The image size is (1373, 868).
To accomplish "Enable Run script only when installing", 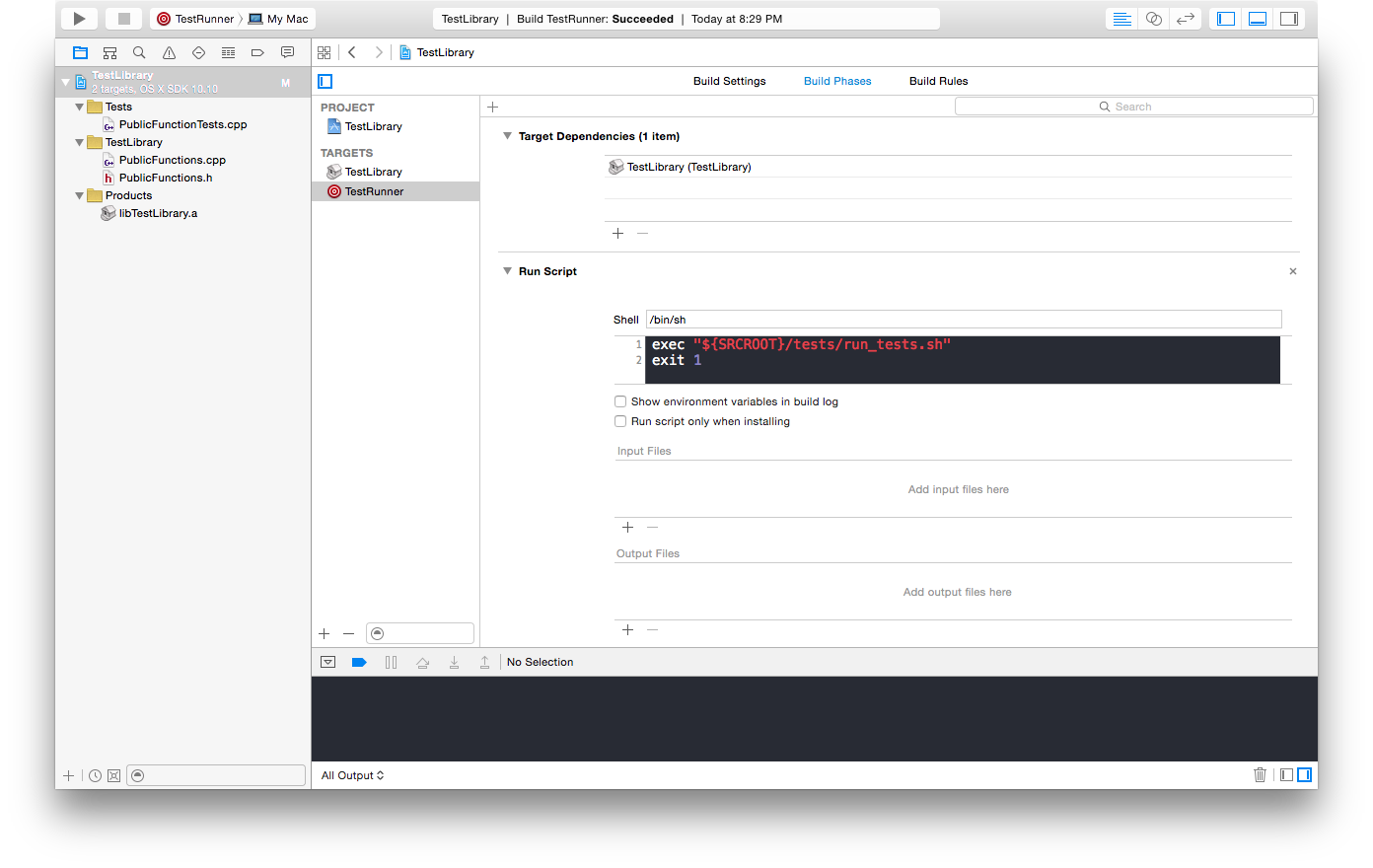I will click(x=620, y=421).
